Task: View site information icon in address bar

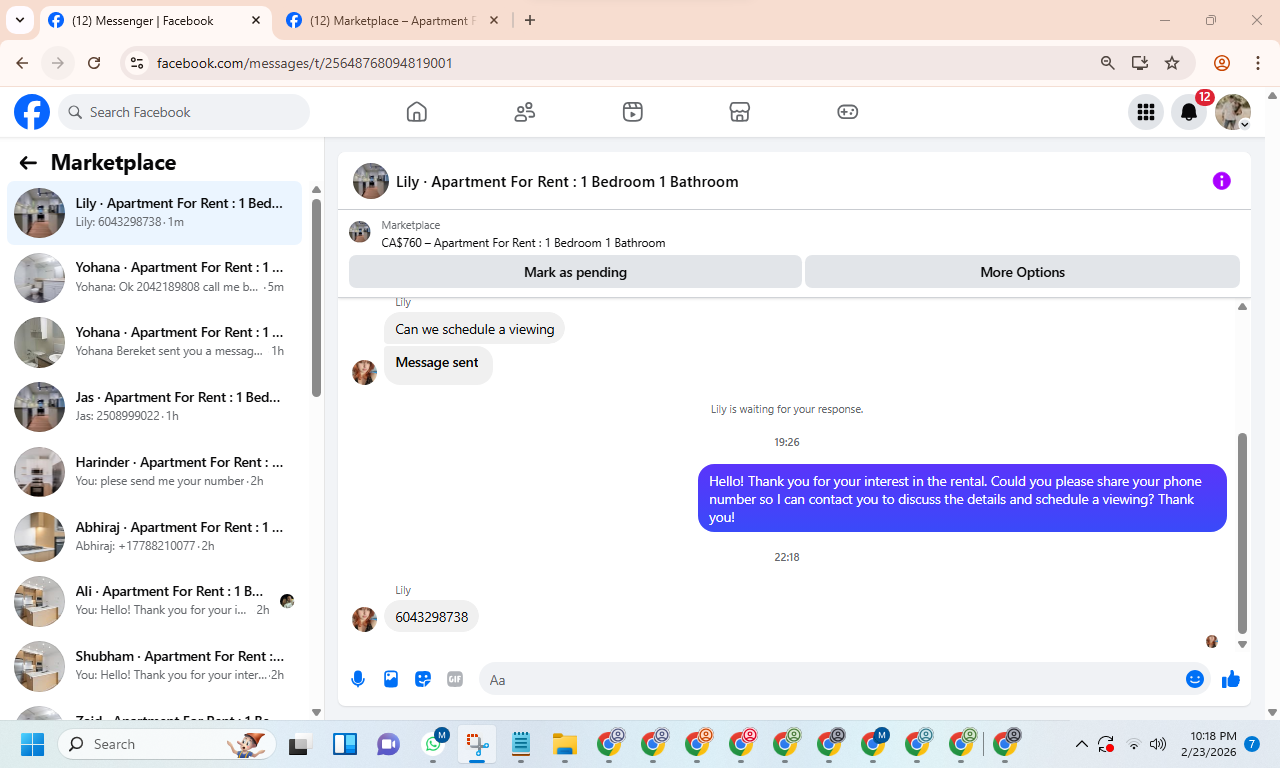Action: (x=138, y=63)
